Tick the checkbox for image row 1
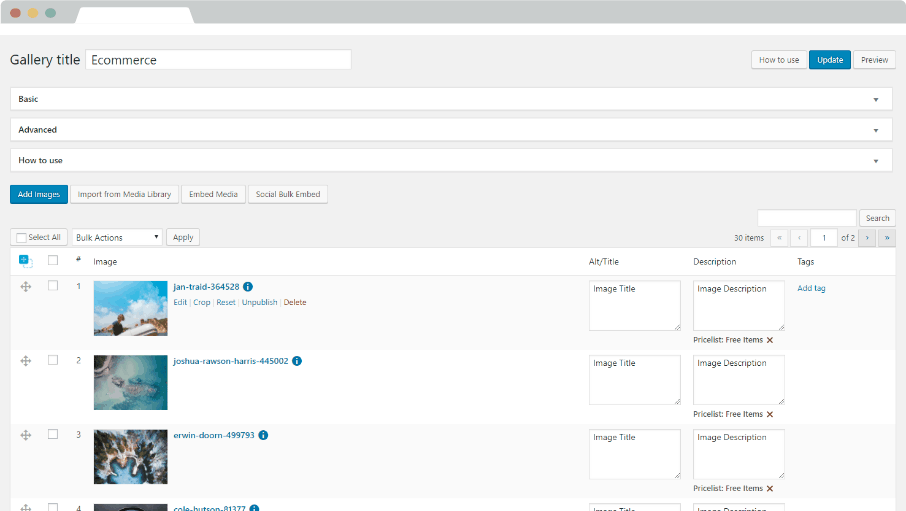The image size is (906, 511). (x=53, y=286)
